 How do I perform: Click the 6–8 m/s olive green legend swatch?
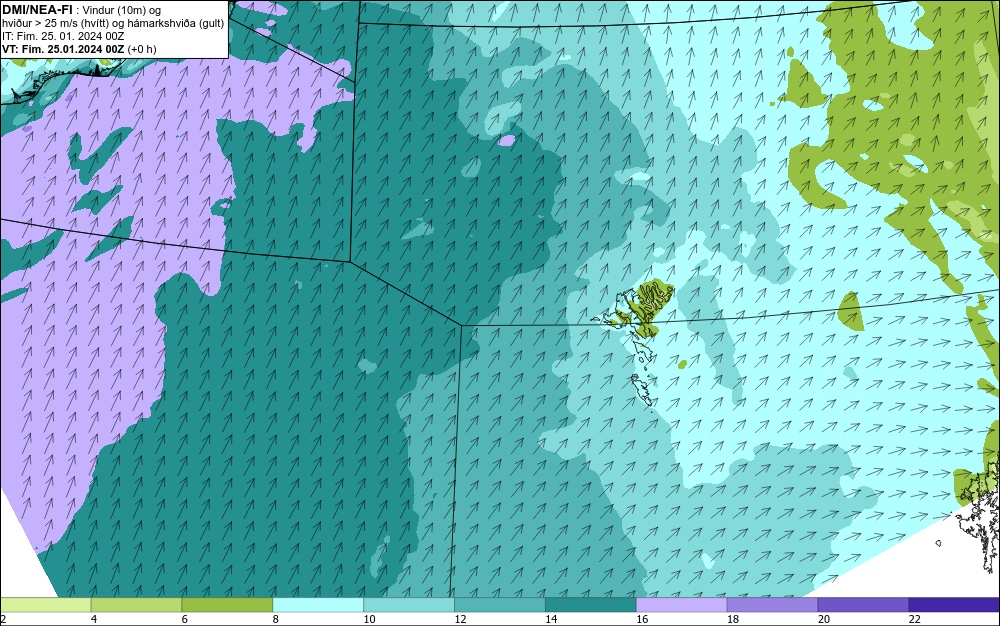pos(227,605)
